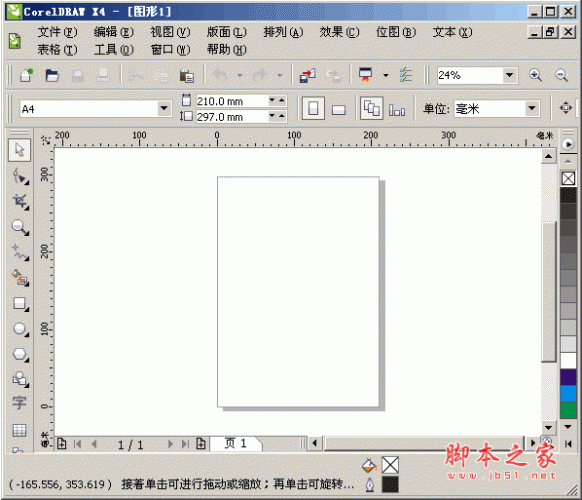
Task: Open the zoom level 24% dropdown
Action: click(x=510, y=75)
